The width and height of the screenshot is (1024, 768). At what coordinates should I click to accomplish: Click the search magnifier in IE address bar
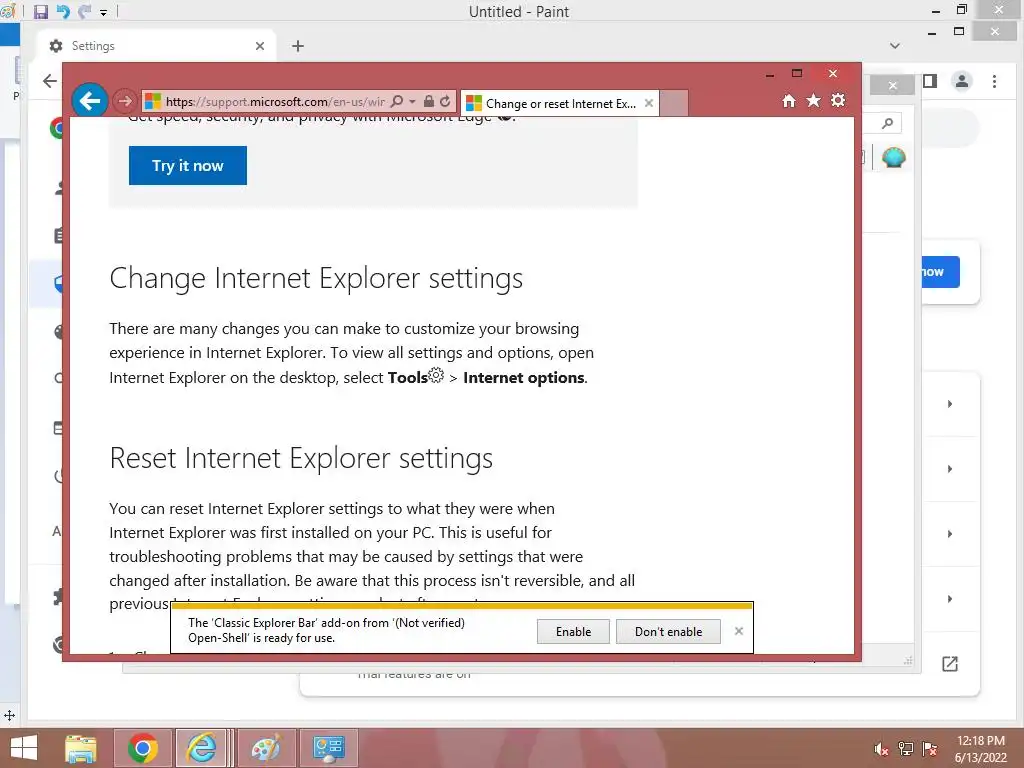click(x=396, y=101)
